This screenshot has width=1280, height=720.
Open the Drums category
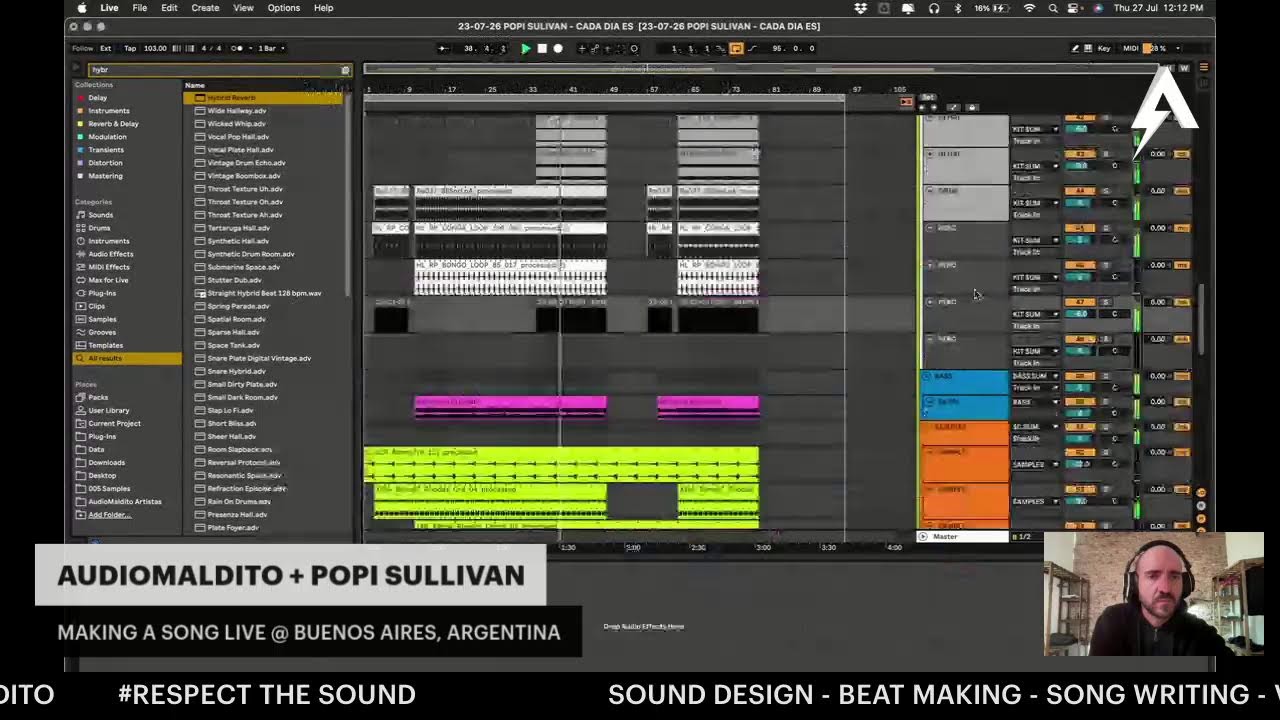99,228
